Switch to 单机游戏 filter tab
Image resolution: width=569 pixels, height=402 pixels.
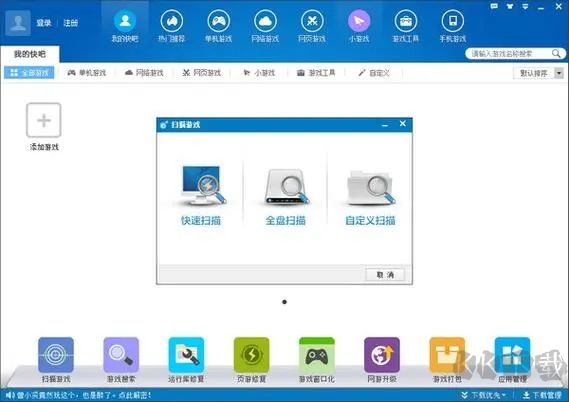click(x=86, y=73)
